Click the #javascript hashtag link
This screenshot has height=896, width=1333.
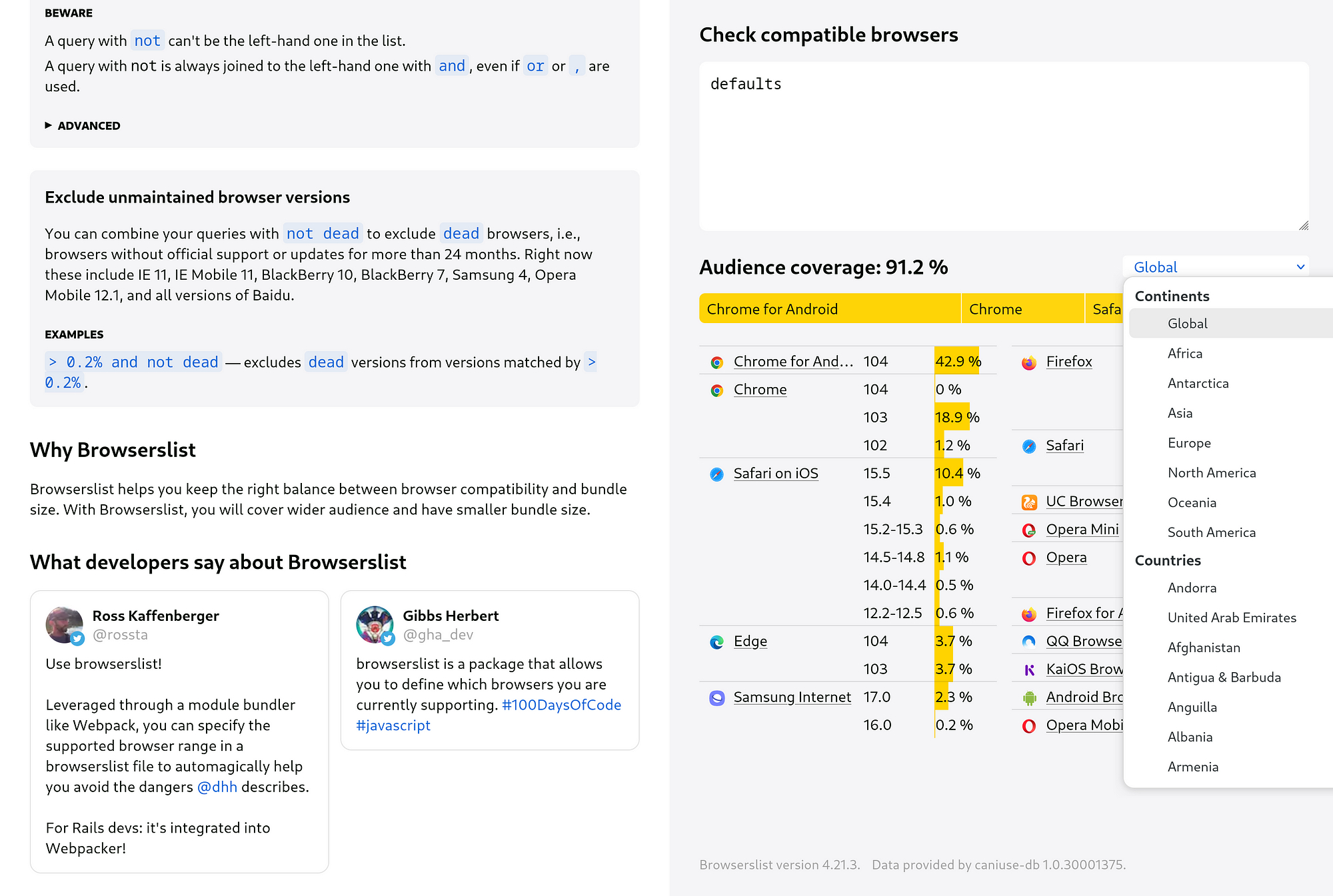pyautogui.click(x=393, y=725)
